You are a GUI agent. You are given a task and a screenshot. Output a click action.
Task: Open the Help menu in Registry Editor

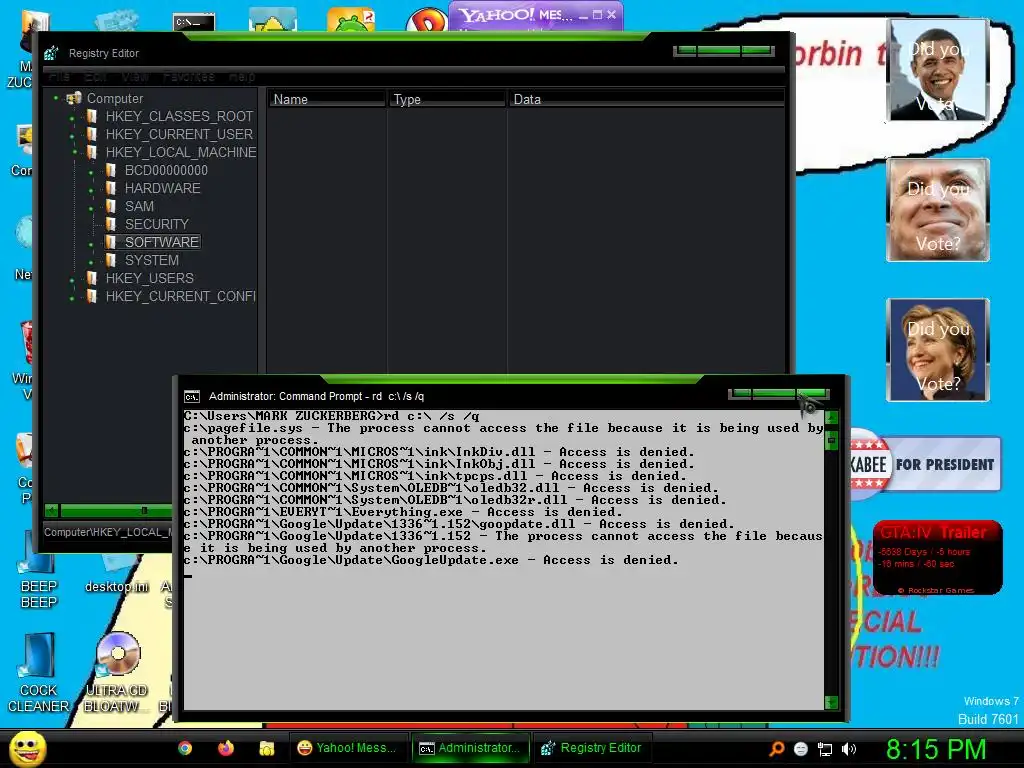point(242,76)
